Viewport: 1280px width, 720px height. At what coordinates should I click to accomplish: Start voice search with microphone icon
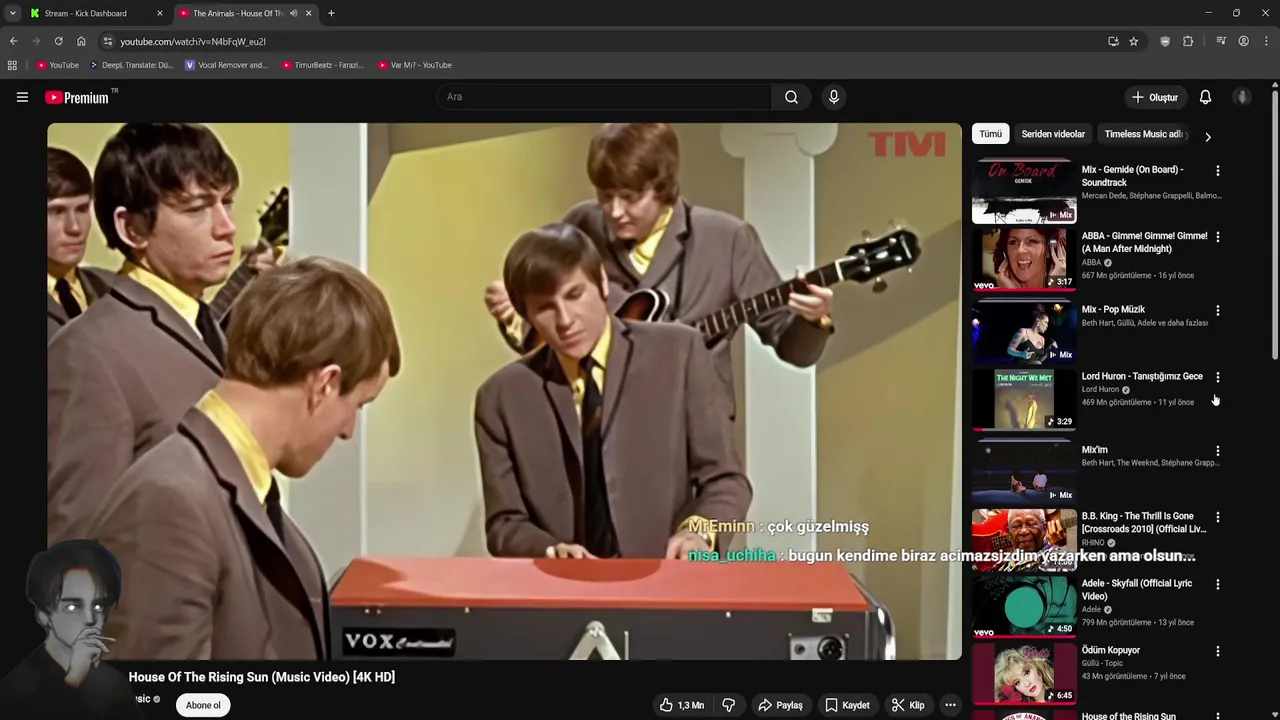pyautogui.click(x=834, y=97)
